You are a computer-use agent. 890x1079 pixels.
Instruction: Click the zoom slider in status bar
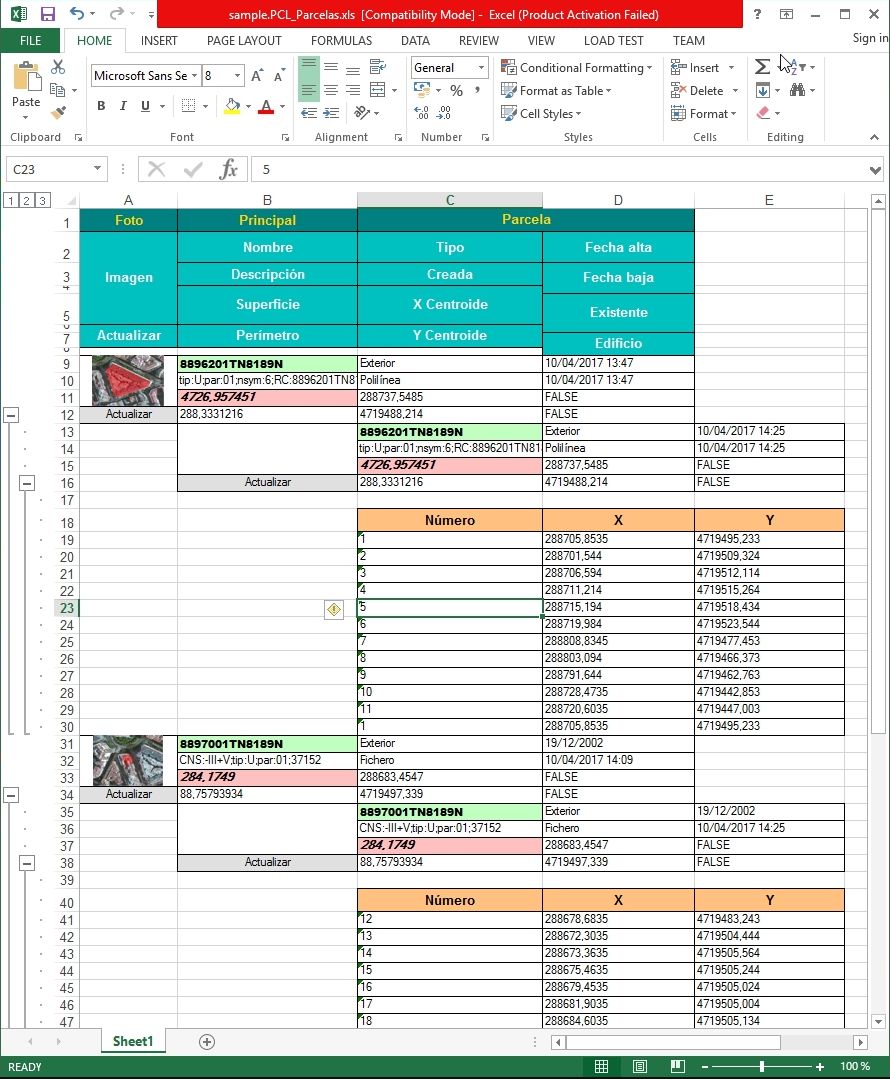coord(762,1067)
